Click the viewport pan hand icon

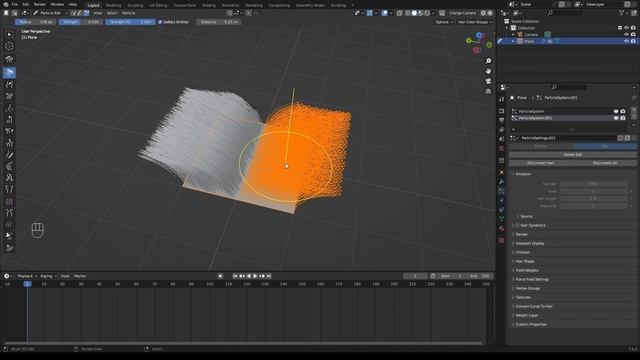[x=488, y=71]
